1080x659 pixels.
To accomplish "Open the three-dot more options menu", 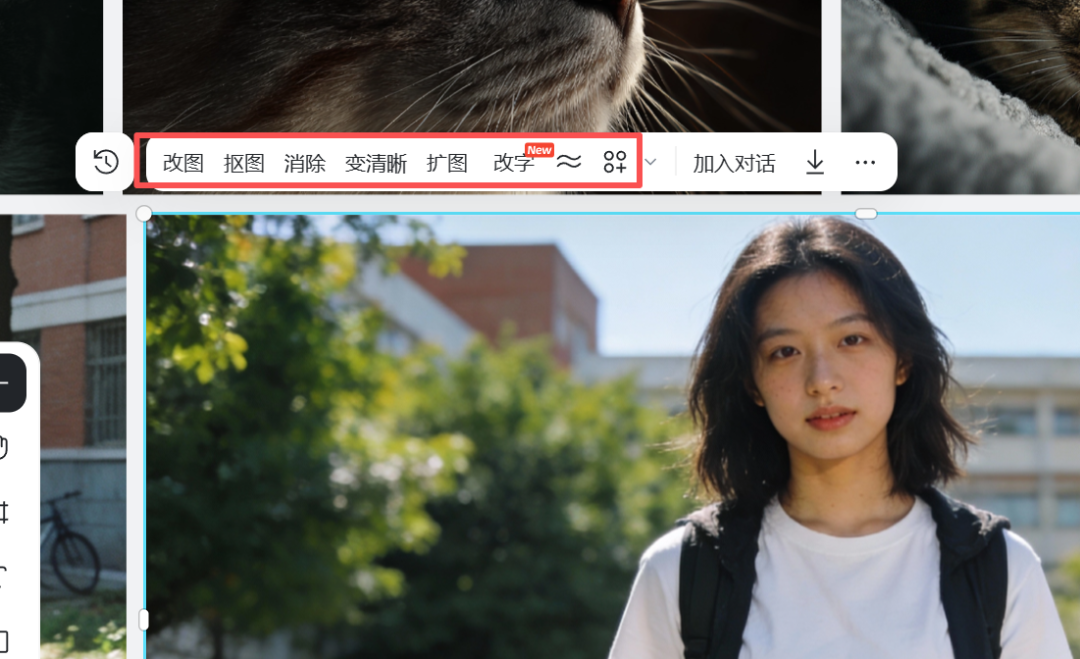I will pyautogui.click(x=864, y=161).
